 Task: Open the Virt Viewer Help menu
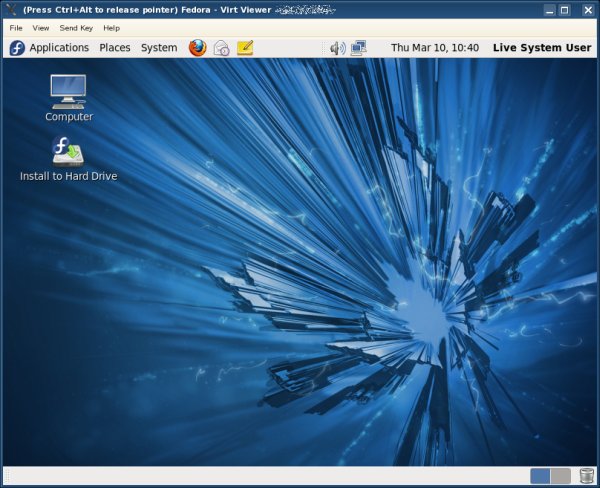(x=111, y=28)
